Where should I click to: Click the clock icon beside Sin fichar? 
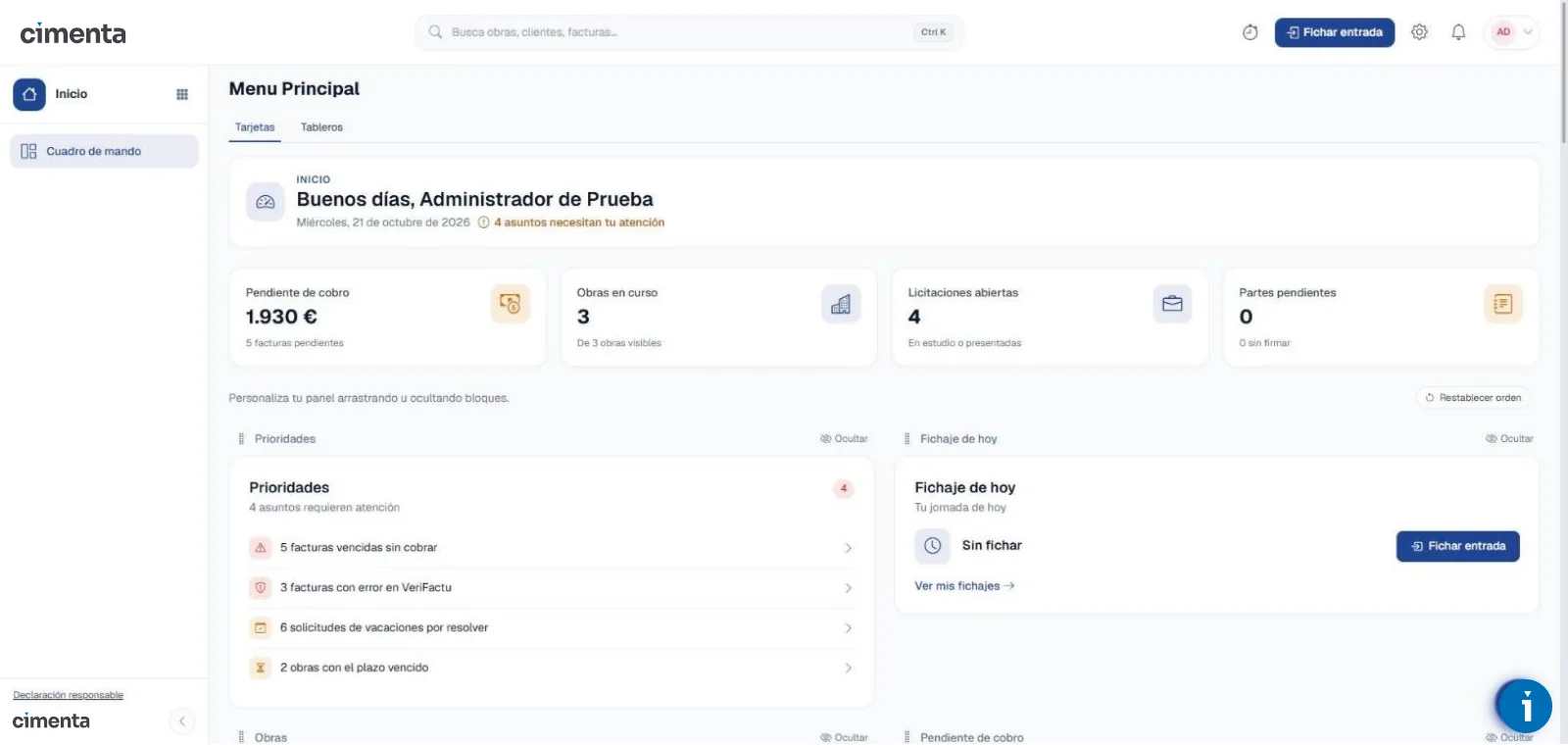[932, 546]
